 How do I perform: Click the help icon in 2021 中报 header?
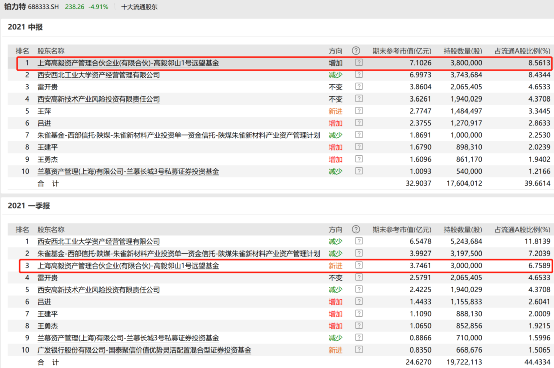[x=356, y=51]
